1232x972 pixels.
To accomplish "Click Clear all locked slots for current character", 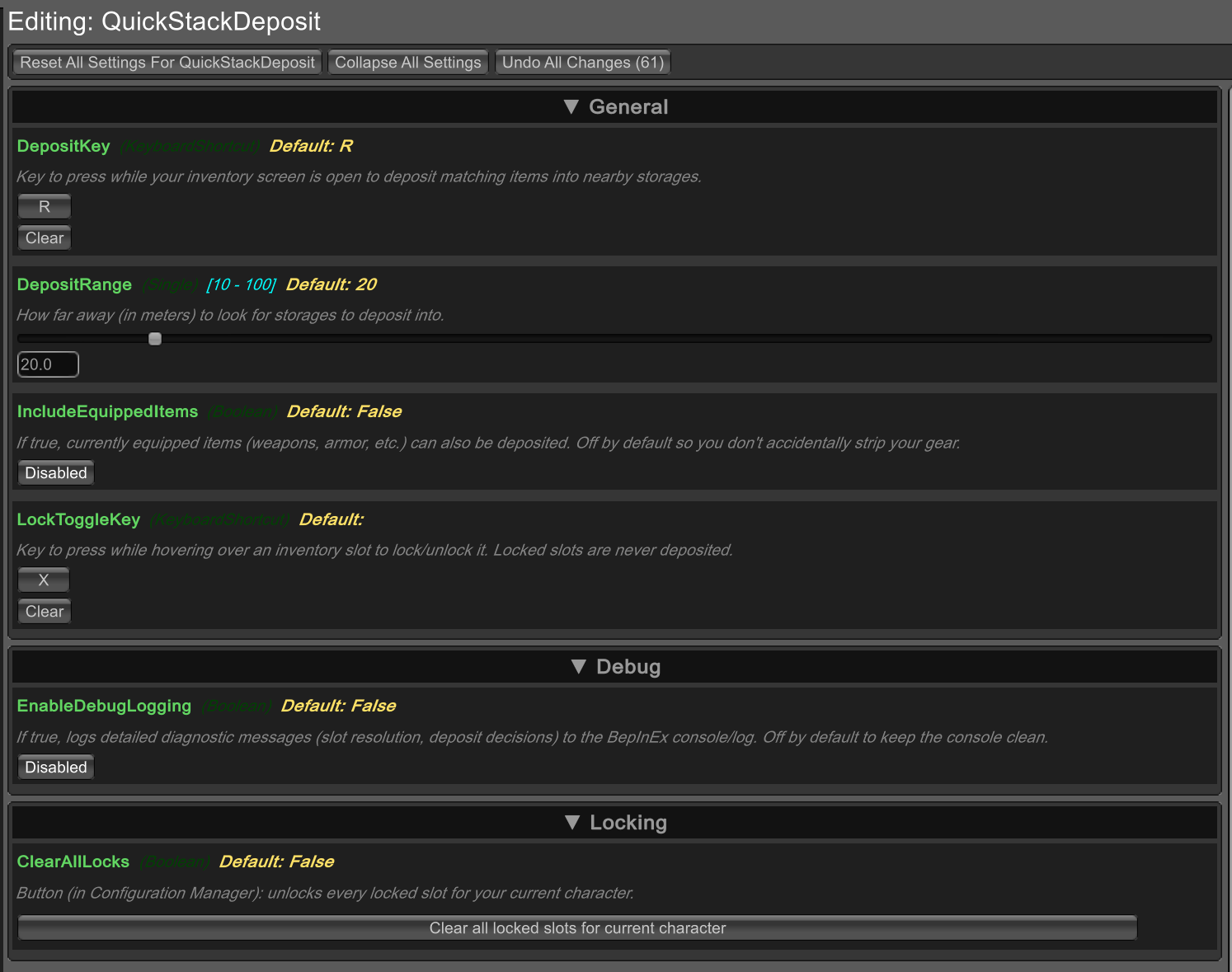I will (577, 928).
